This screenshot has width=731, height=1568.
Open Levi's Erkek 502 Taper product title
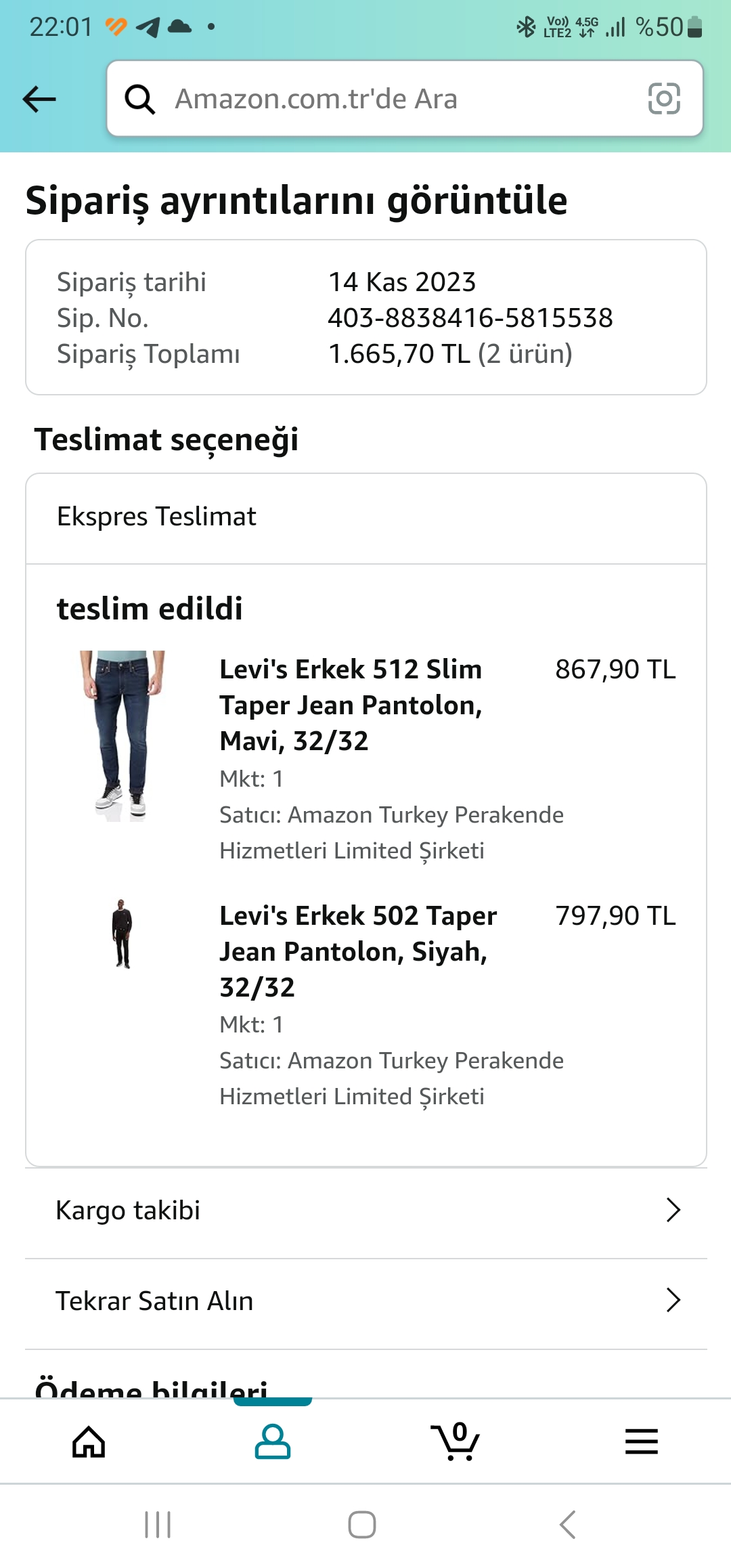[357, 951]
